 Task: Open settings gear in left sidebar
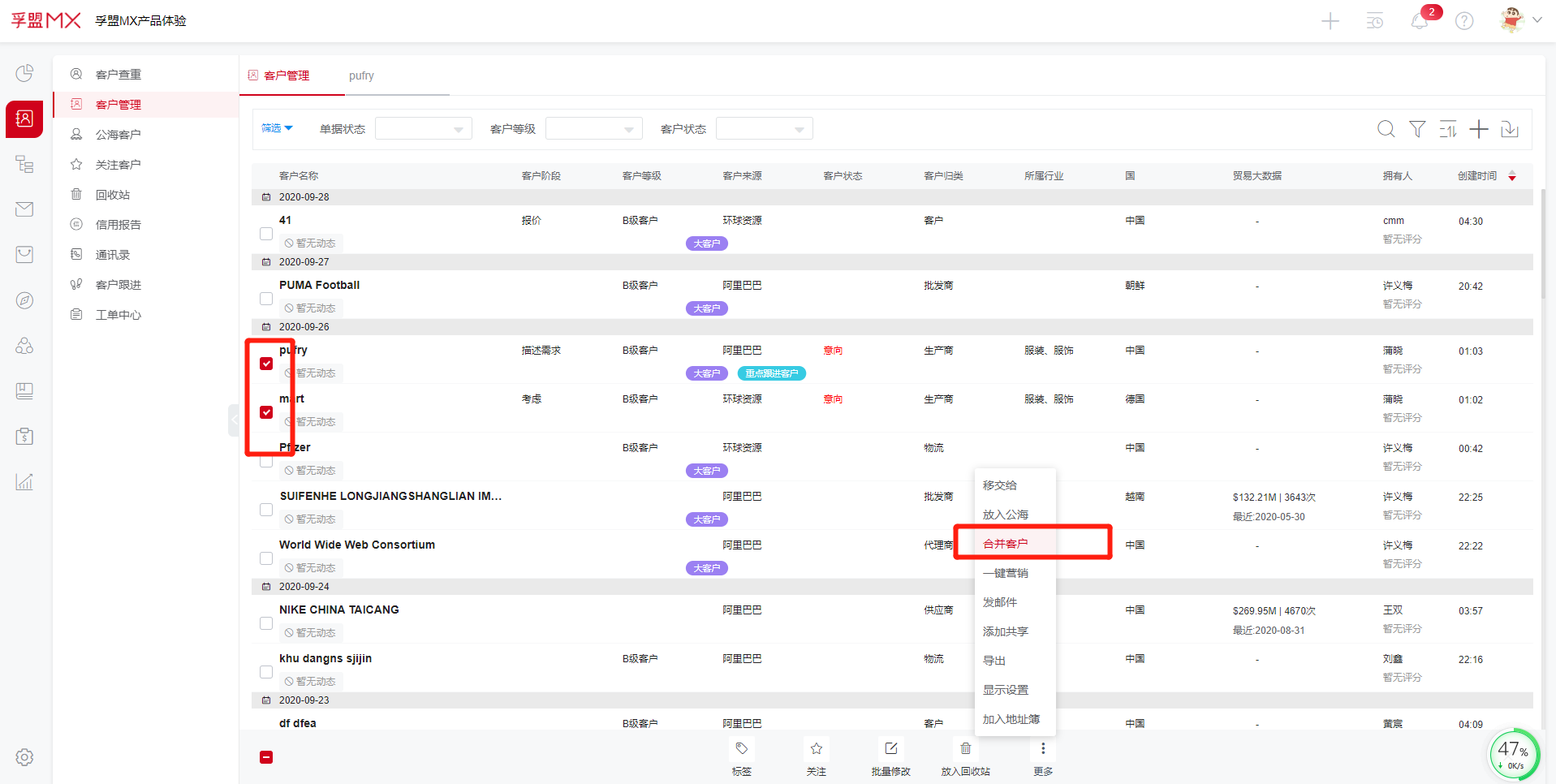pyautogui.click(x=24, y=757)
